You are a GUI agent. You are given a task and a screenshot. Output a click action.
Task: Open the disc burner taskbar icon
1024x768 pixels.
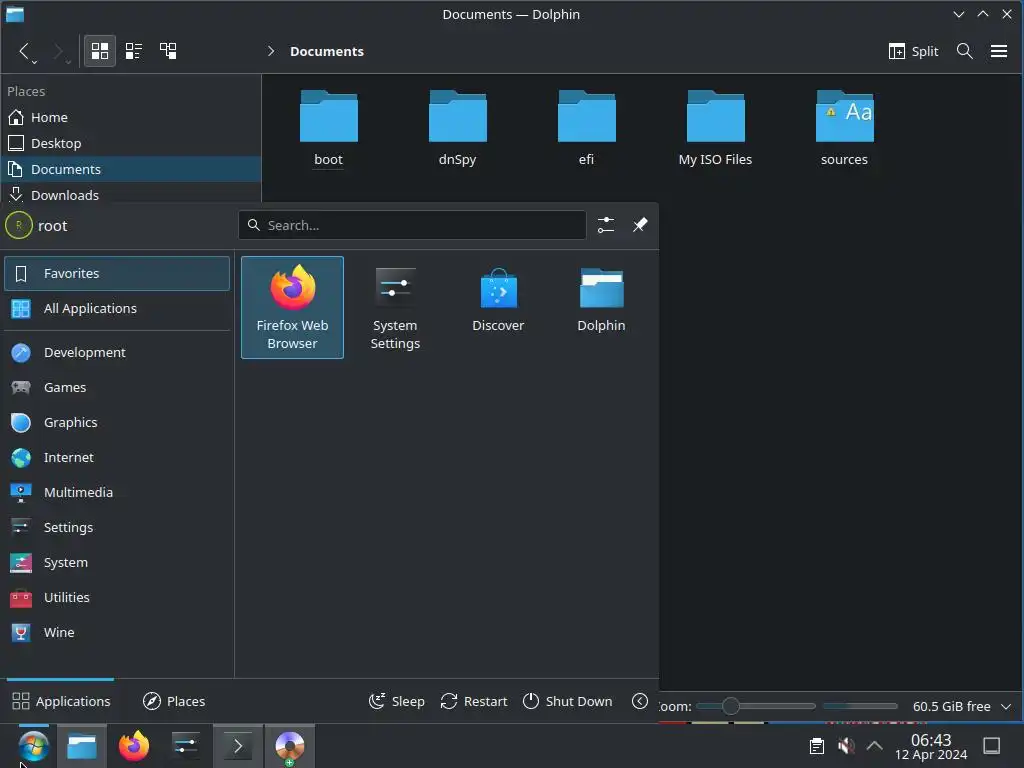[289, 746]
